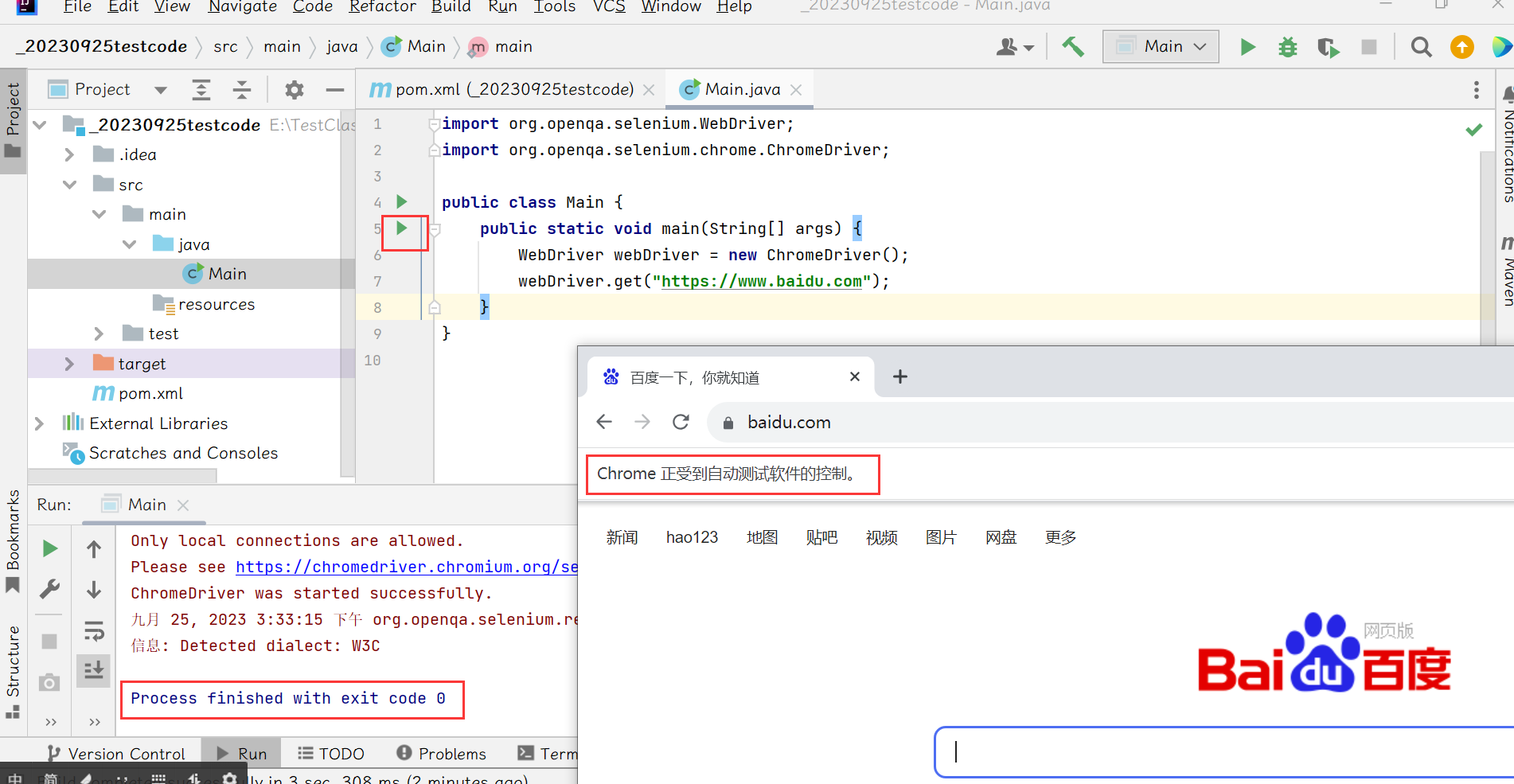The image size is (1514, 784).
Task: Toggle the Structure side tool window
Action: tap(13, 673)
